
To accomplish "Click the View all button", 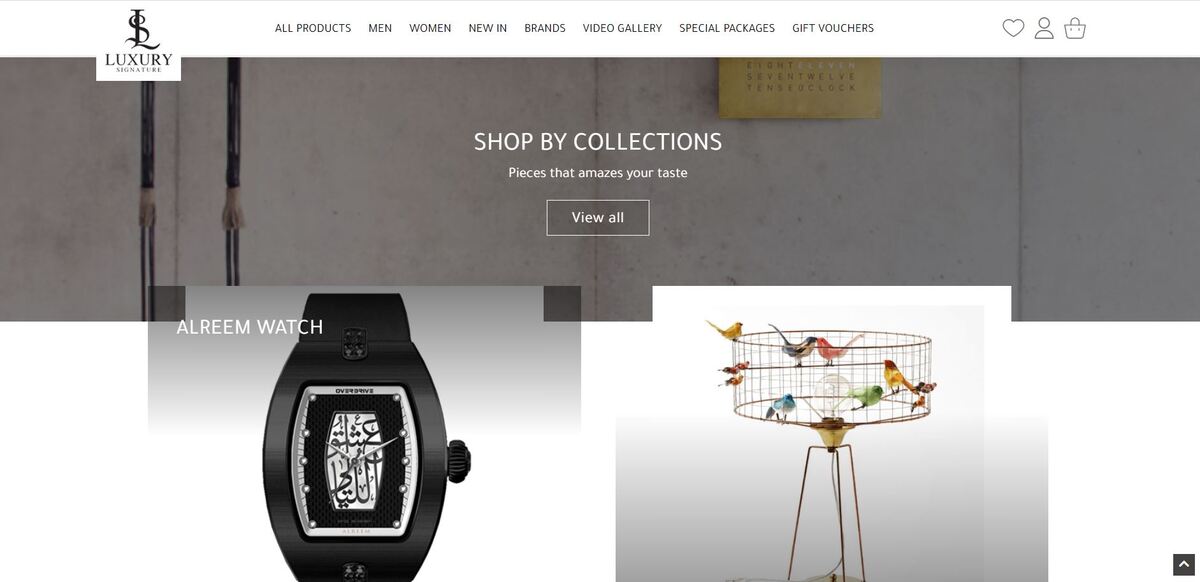I will pos(598,218).
